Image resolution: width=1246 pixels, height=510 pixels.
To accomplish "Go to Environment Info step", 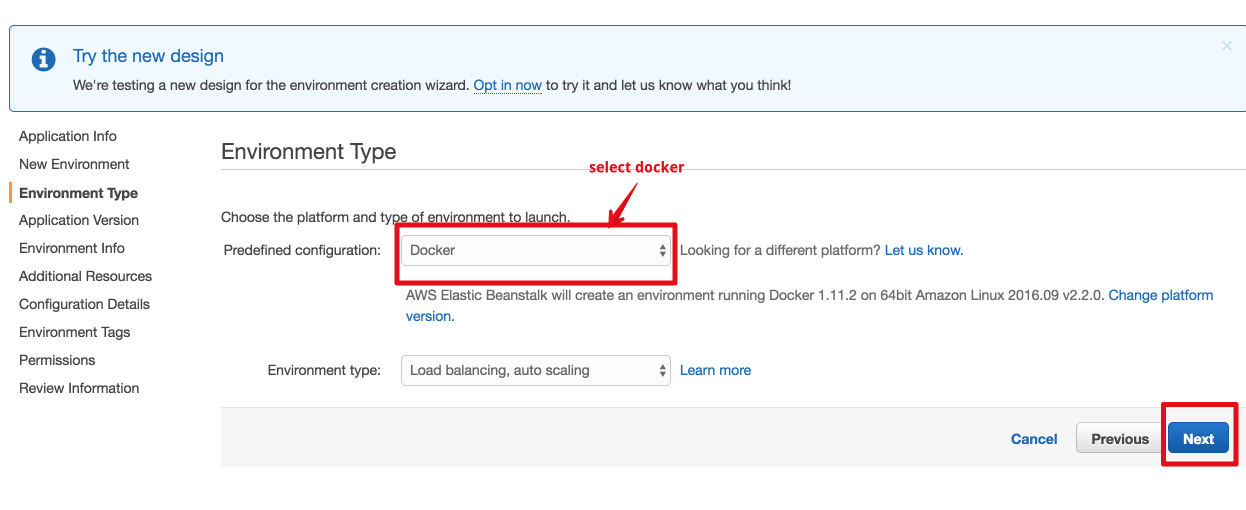I will click(x=72, y=248).
